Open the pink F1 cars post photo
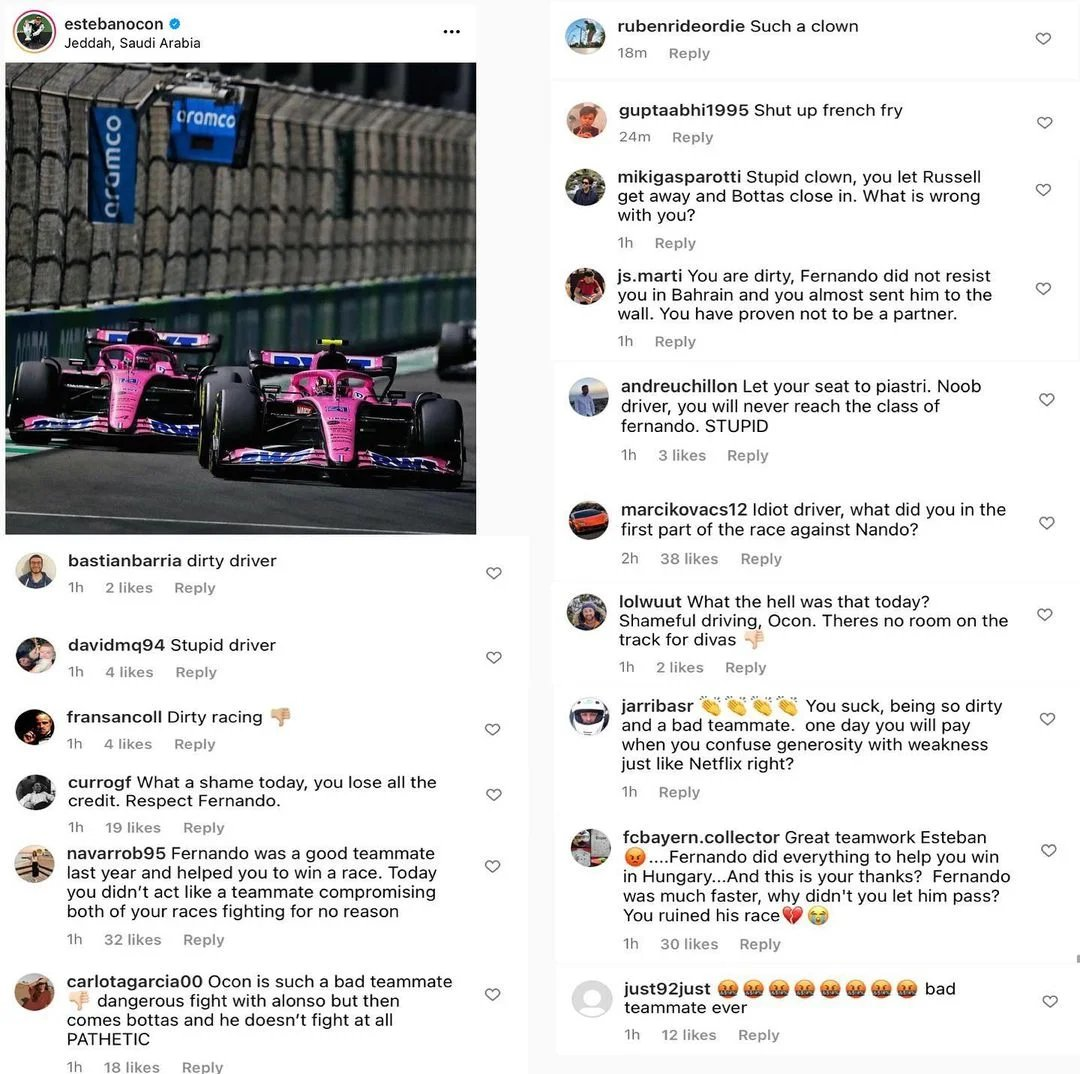The image size is (1080, 1074). 240,298
